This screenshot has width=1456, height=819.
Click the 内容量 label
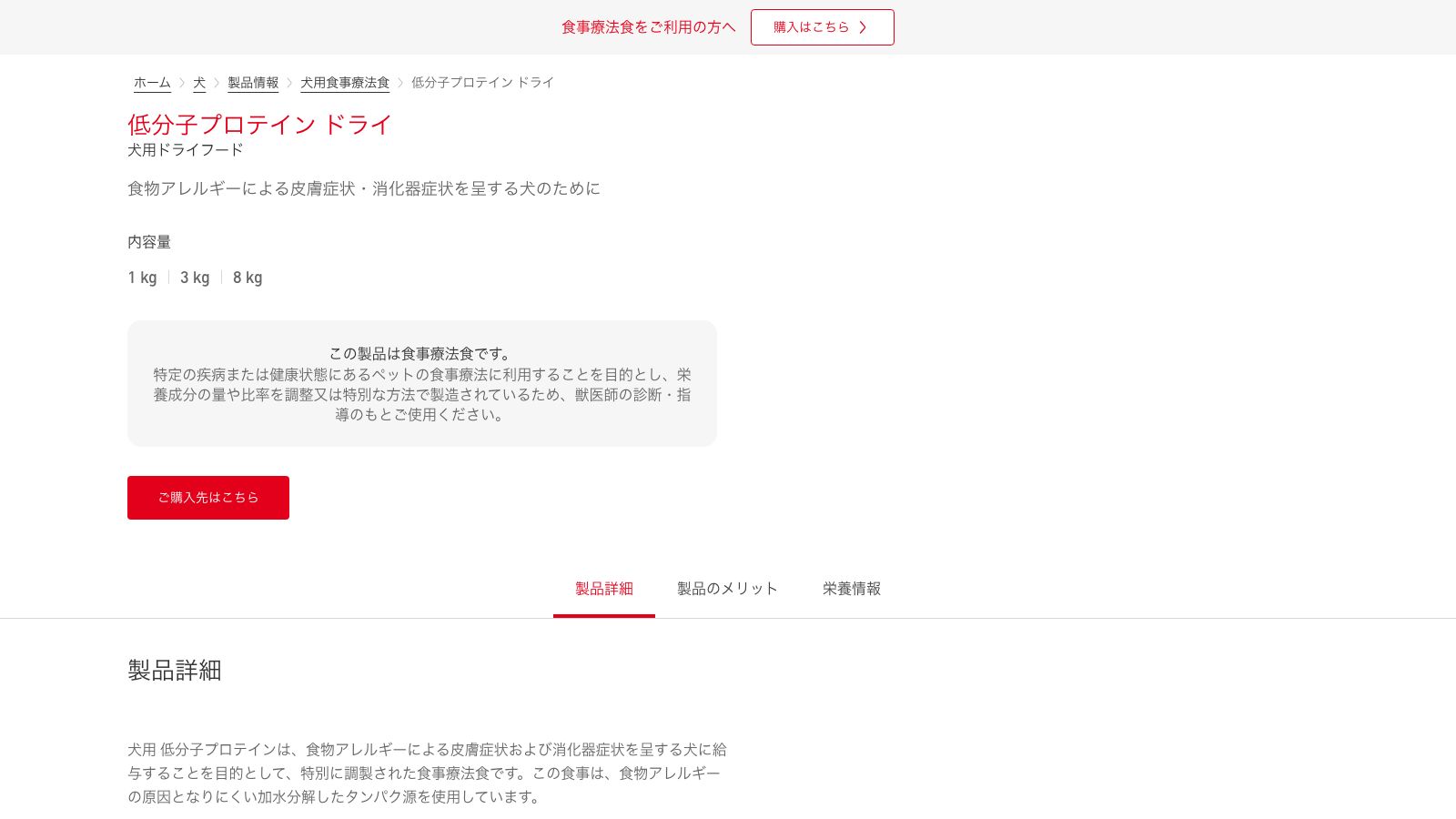click(x=149, y=242)
